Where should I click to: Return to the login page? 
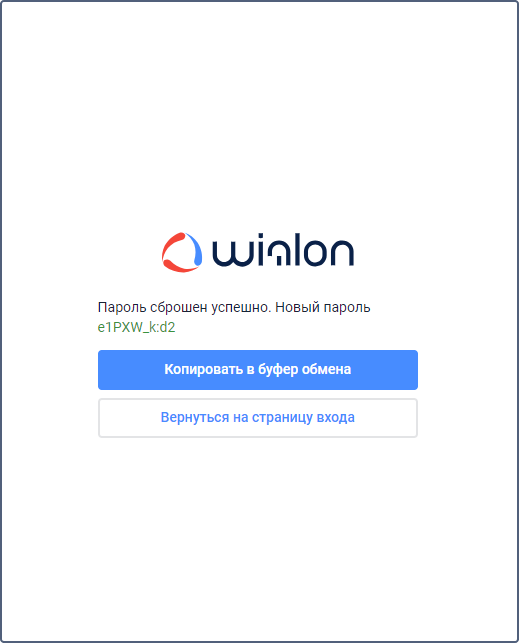click(x=258, y=417)
